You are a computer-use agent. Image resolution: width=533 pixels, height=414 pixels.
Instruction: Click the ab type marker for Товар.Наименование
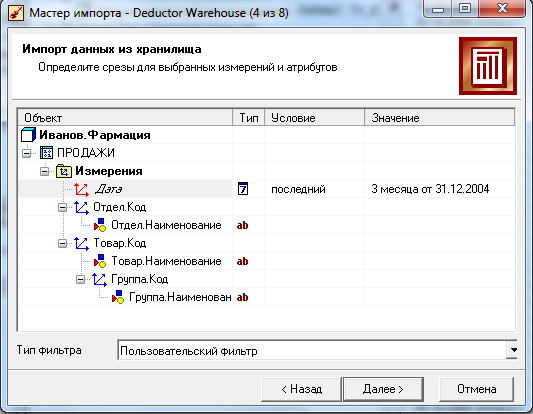pos(242,261)
